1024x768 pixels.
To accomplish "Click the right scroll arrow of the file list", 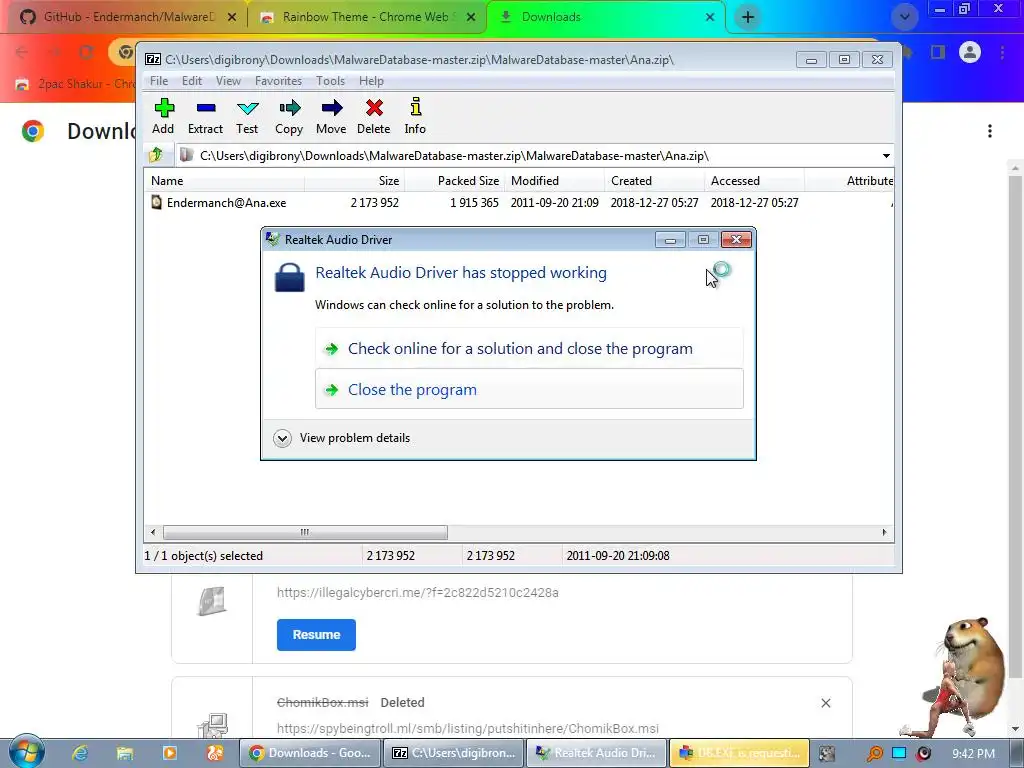I will (884, 532).
